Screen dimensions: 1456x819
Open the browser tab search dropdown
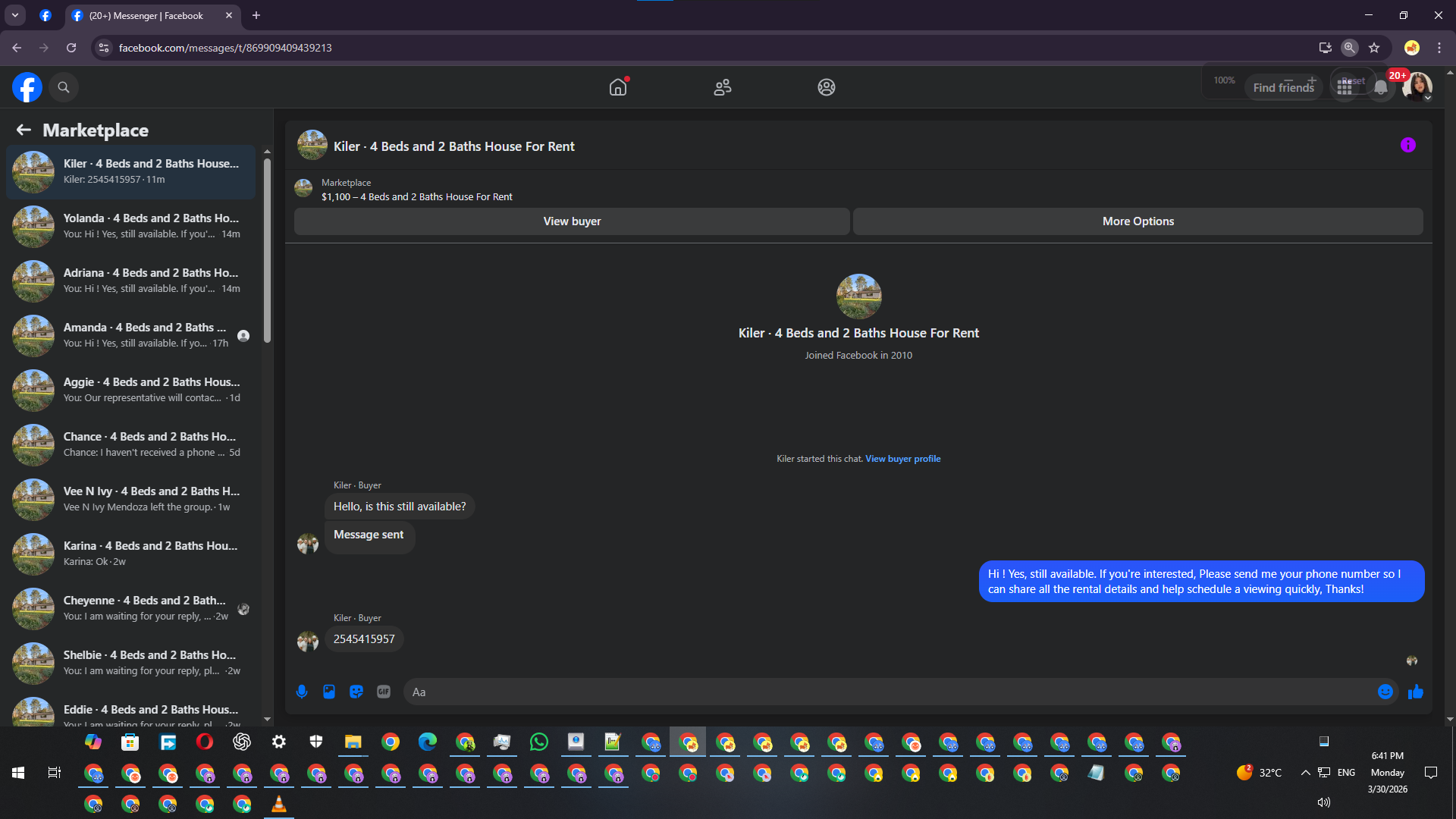[x=14, y=15]
